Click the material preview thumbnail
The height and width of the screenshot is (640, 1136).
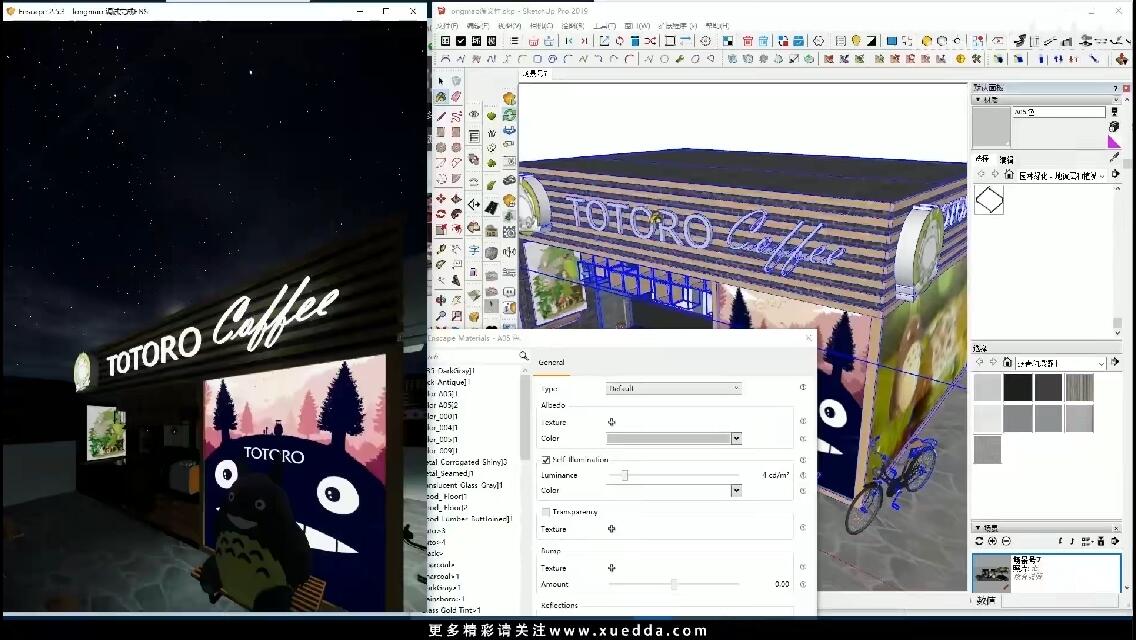(991, 127)
